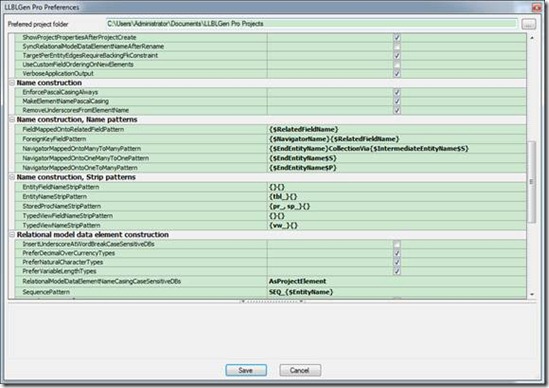
Task: Edit NavigatorMappedOntoManyToManyPattern value
Action: coord(397,148)
